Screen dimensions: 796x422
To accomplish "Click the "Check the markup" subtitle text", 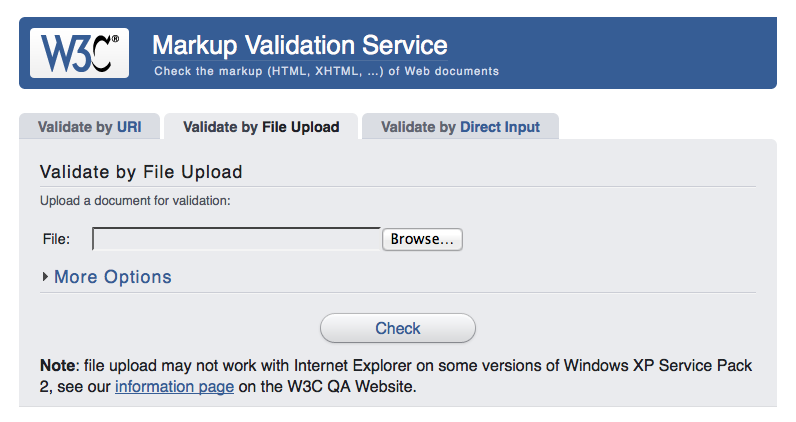I will (326, 71).
